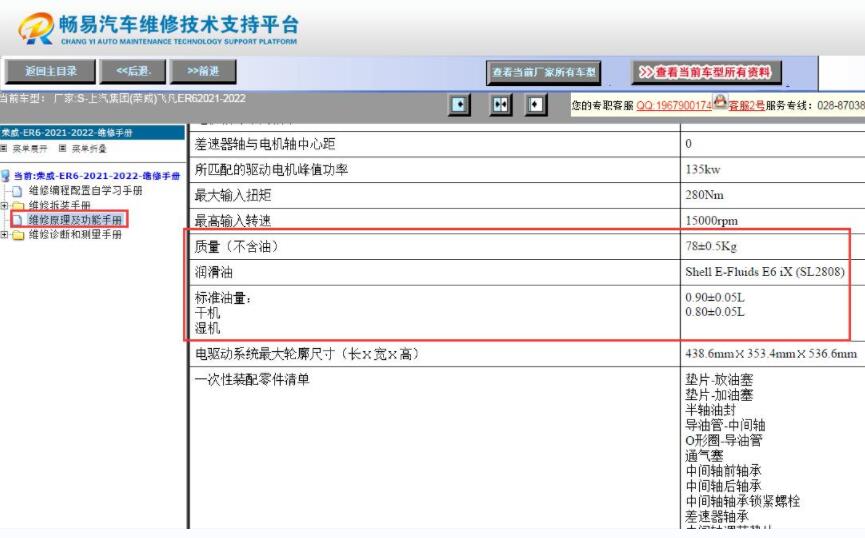Click the 导油管-中间轴 list entry

click(x=725, y=425)
